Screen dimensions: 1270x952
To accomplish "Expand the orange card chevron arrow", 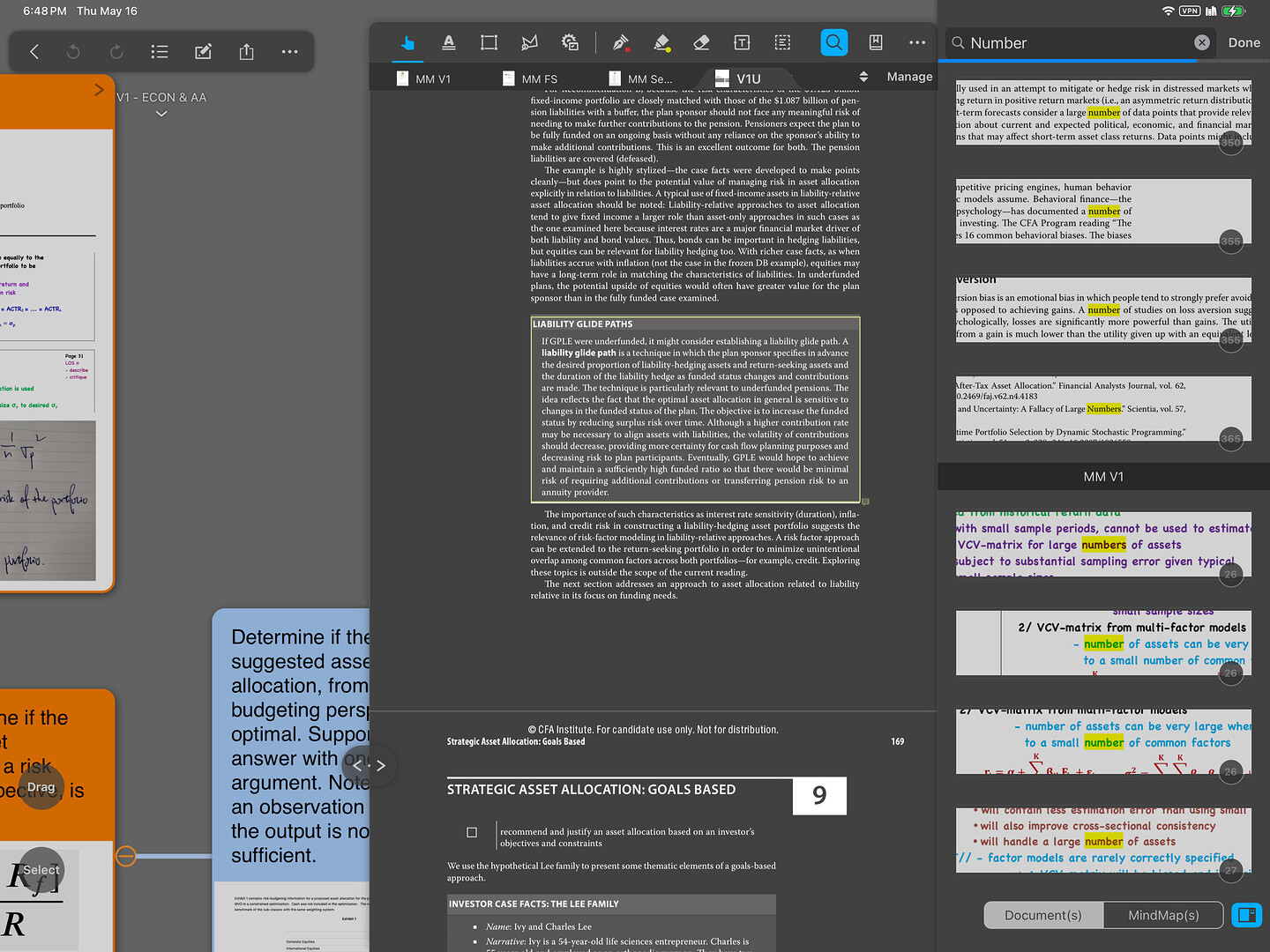I will (x=99, y=90).
